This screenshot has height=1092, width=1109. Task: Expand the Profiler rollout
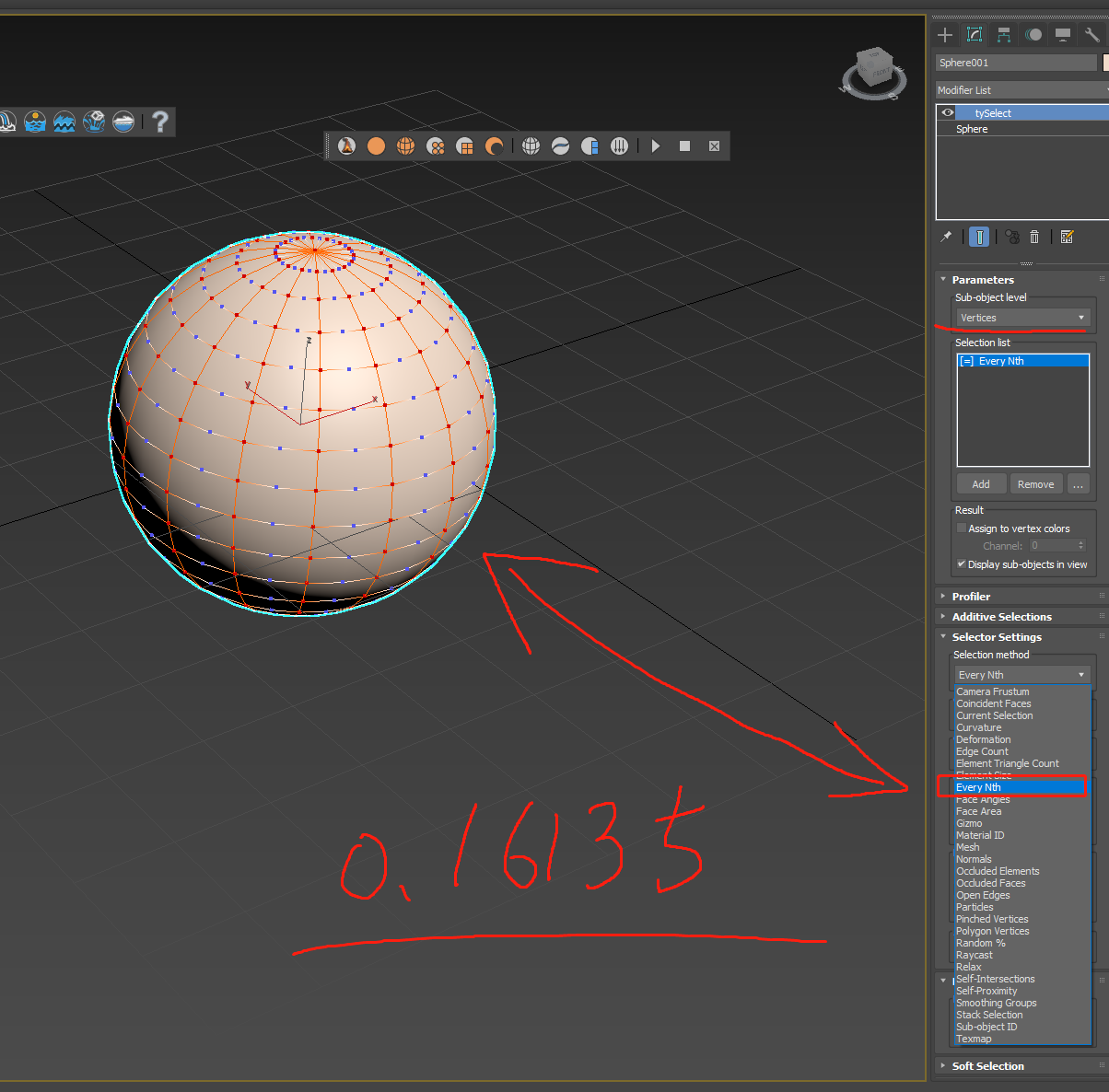[971, 597]
